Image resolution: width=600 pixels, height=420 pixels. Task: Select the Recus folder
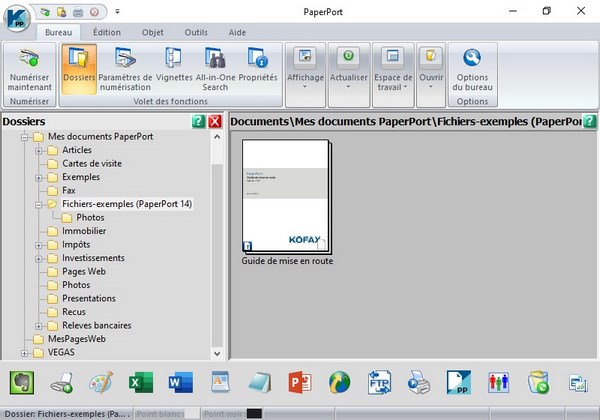pos(74,312)
